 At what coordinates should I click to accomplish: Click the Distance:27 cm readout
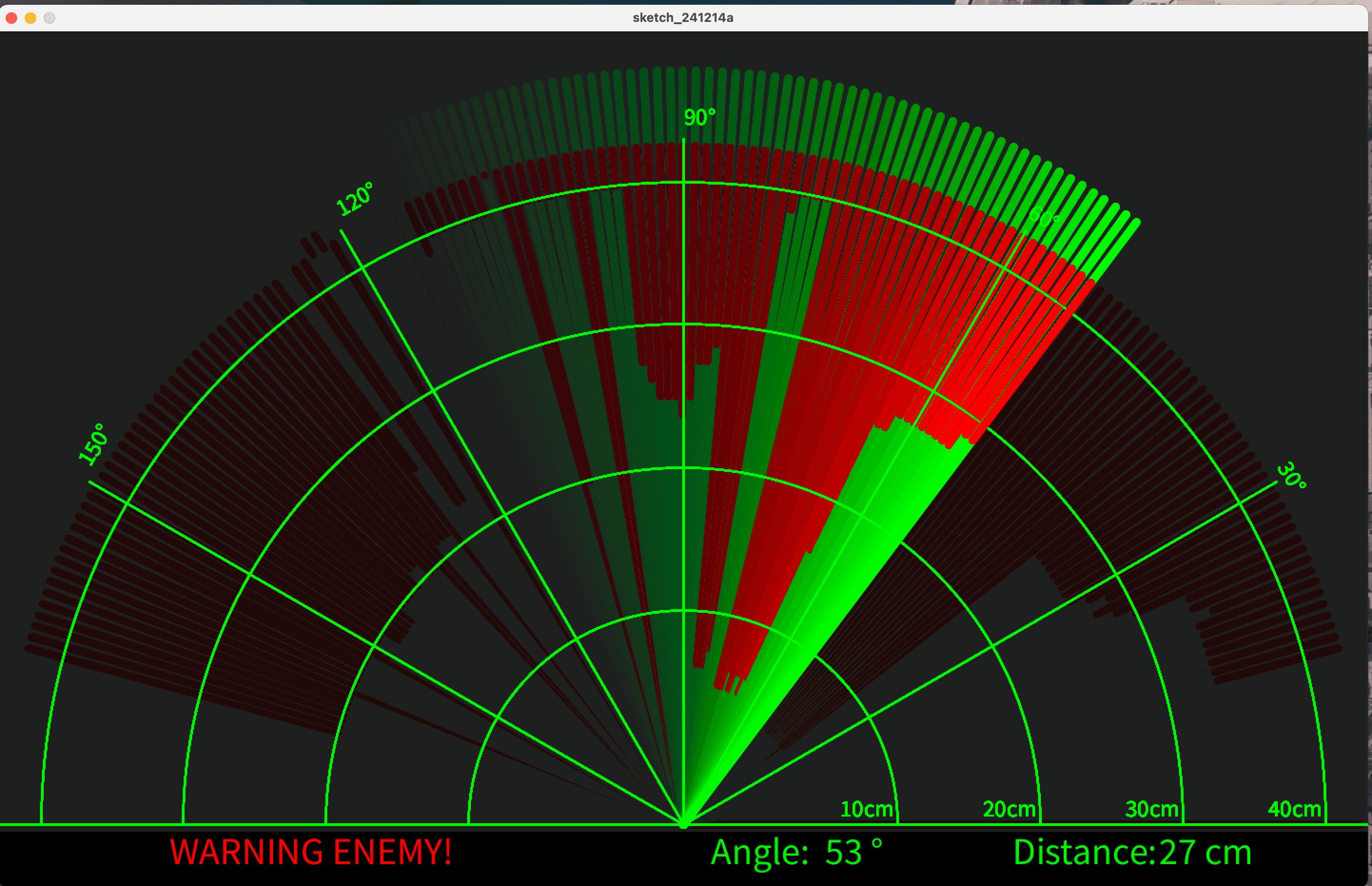1132,853
